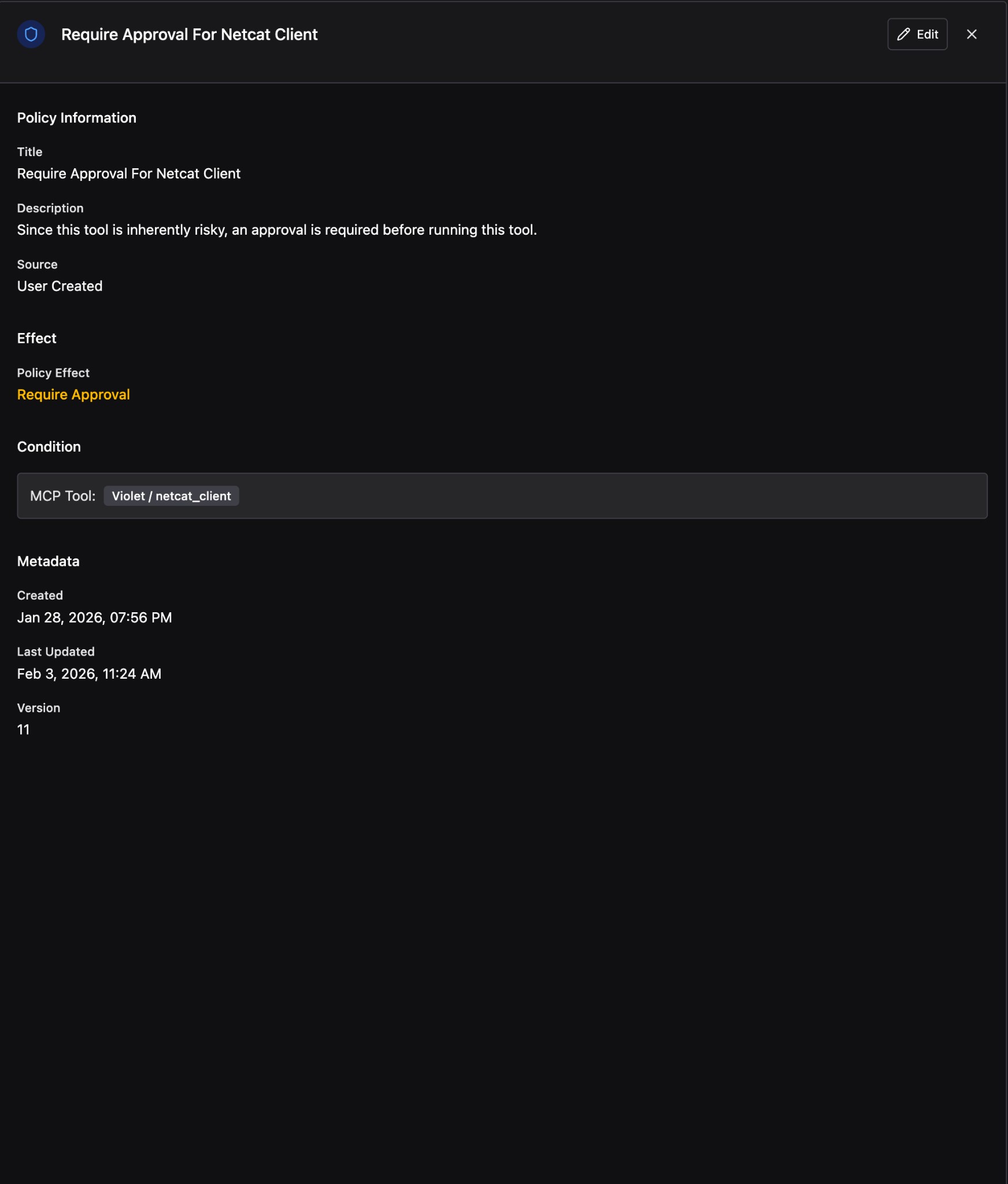This screenshot has width=1008, height=1184.
Task: Click the MCP Tool: label in the condition box
Action: click(62, 496)
